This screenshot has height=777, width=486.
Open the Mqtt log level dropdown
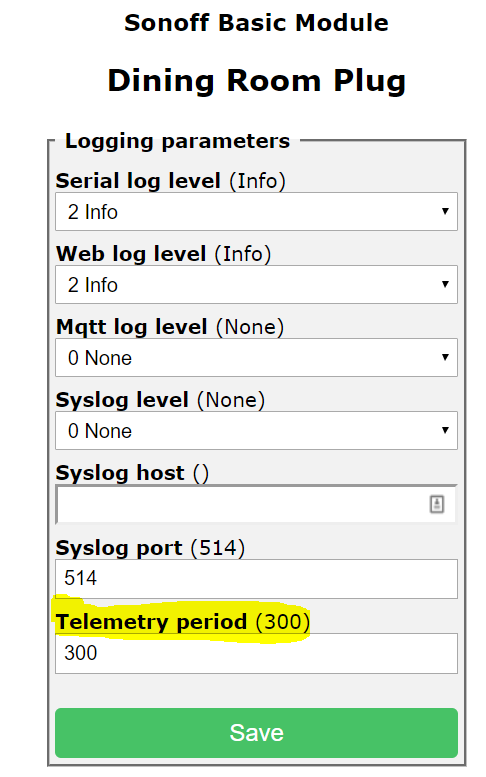[256, 357]
